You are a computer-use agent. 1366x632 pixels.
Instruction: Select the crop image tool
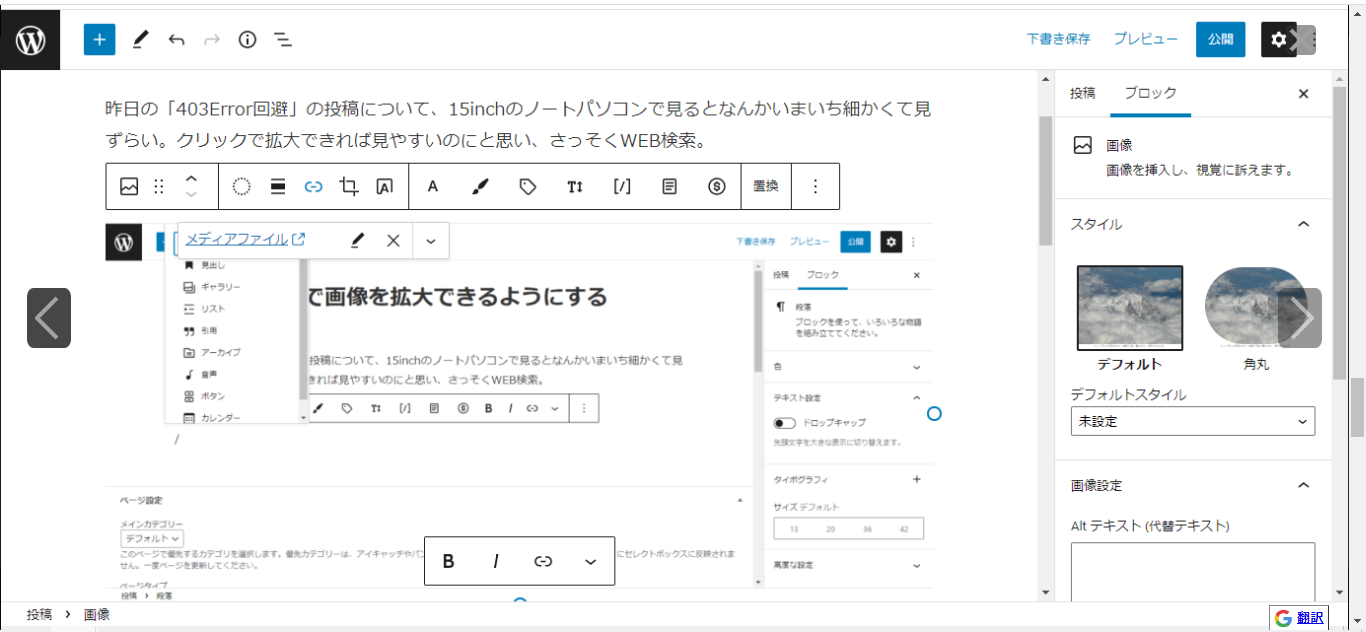click(x=348, y=186)
